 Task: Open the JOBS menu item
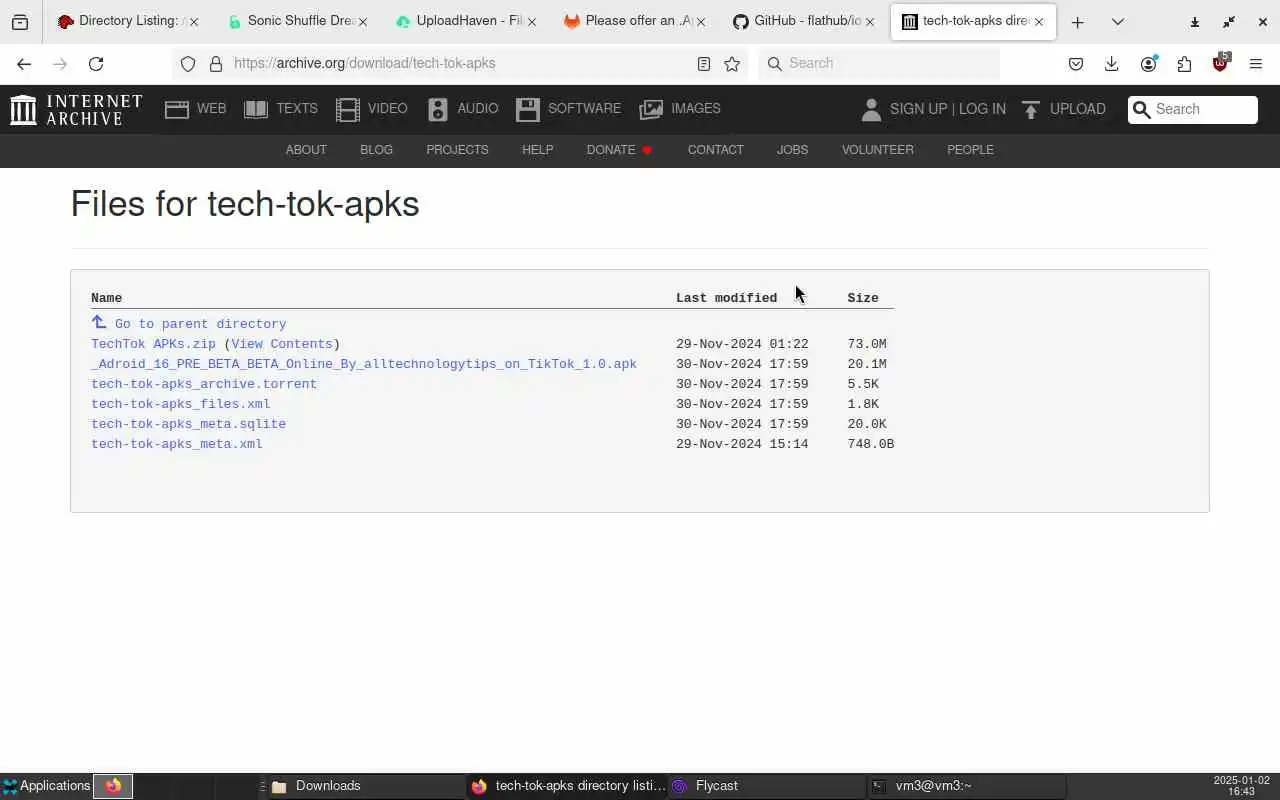[x=792, y=150]
